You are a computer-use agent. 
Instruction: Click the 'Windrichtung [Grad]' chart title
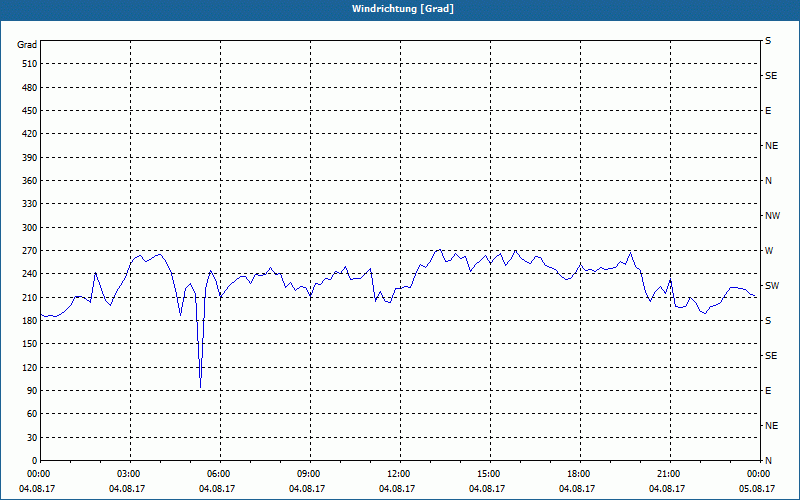click(x=403, y=9)
